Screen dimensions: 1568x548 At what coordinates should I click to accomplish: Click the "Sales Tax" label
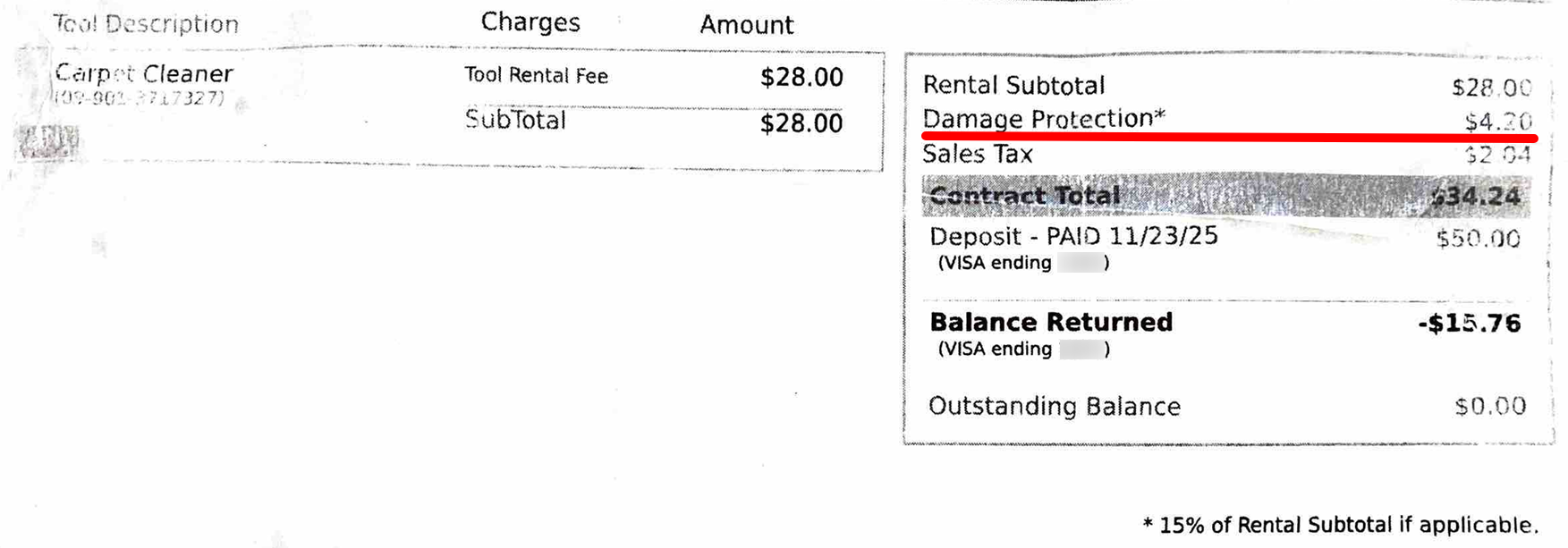coord(978,155)
